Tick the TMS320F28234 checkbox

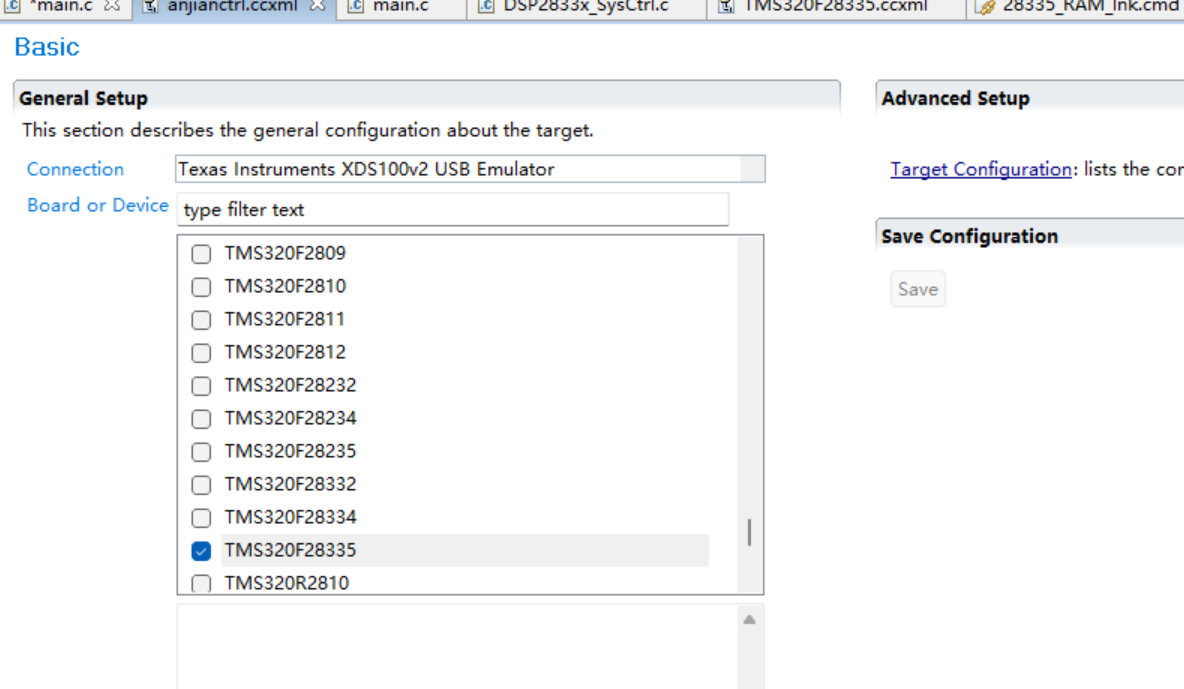[201, 419]
